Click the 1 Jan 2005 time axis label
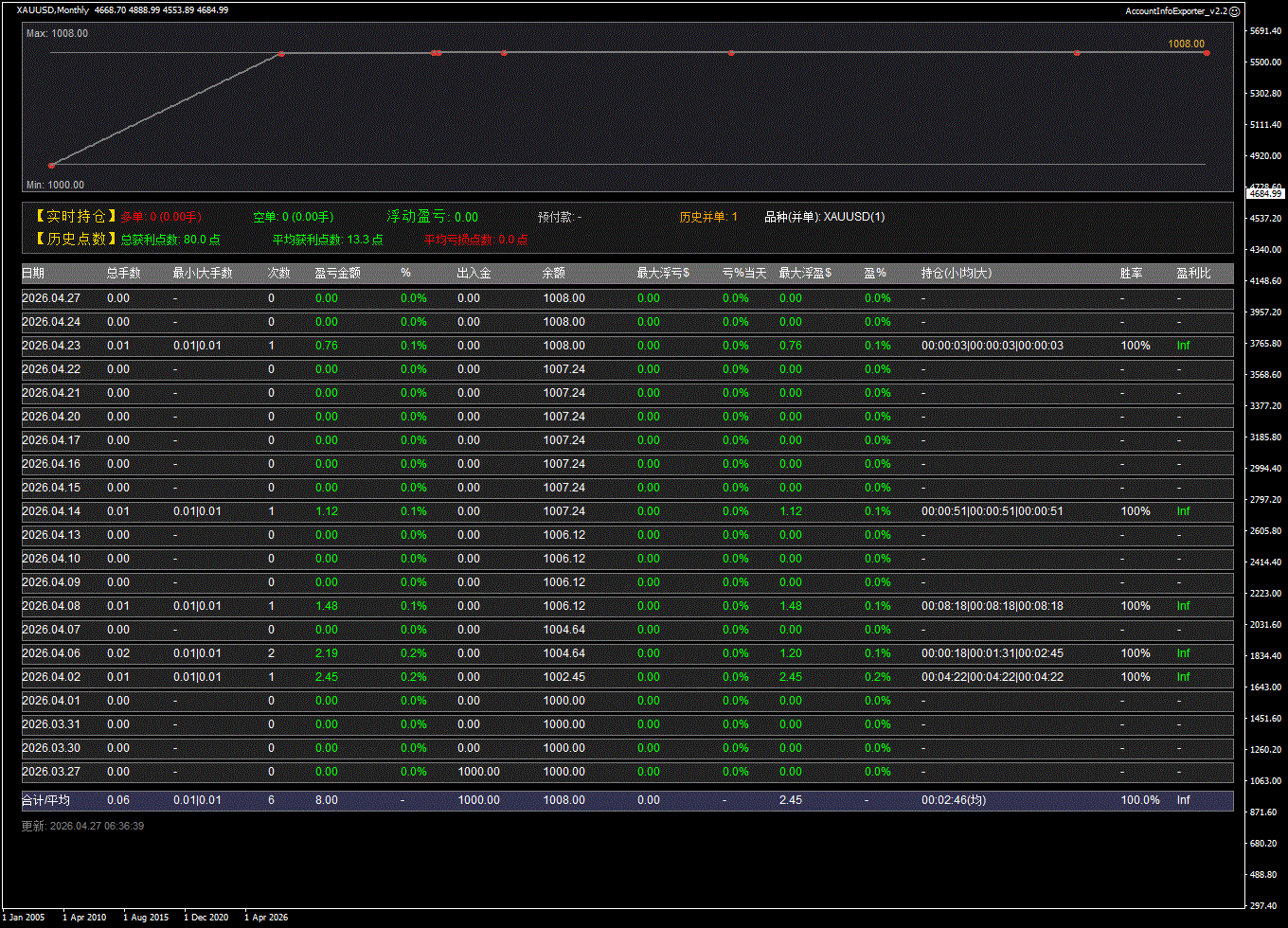Image resolution: width=1288 pixels, height=928 pixels. tap(24, 917)
